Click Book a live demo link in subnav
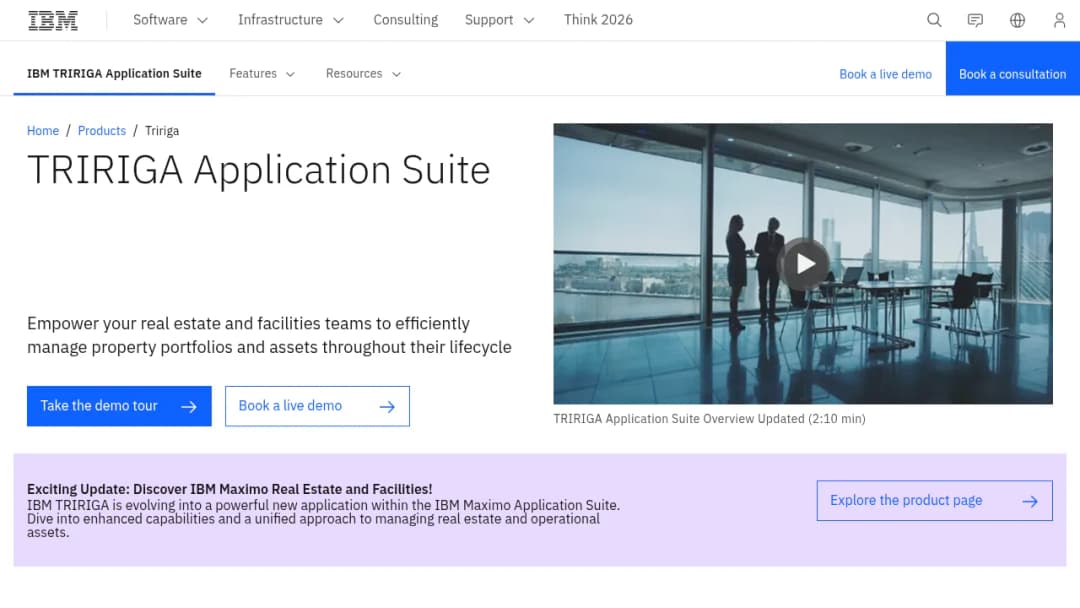 click(x=885, y=74)
